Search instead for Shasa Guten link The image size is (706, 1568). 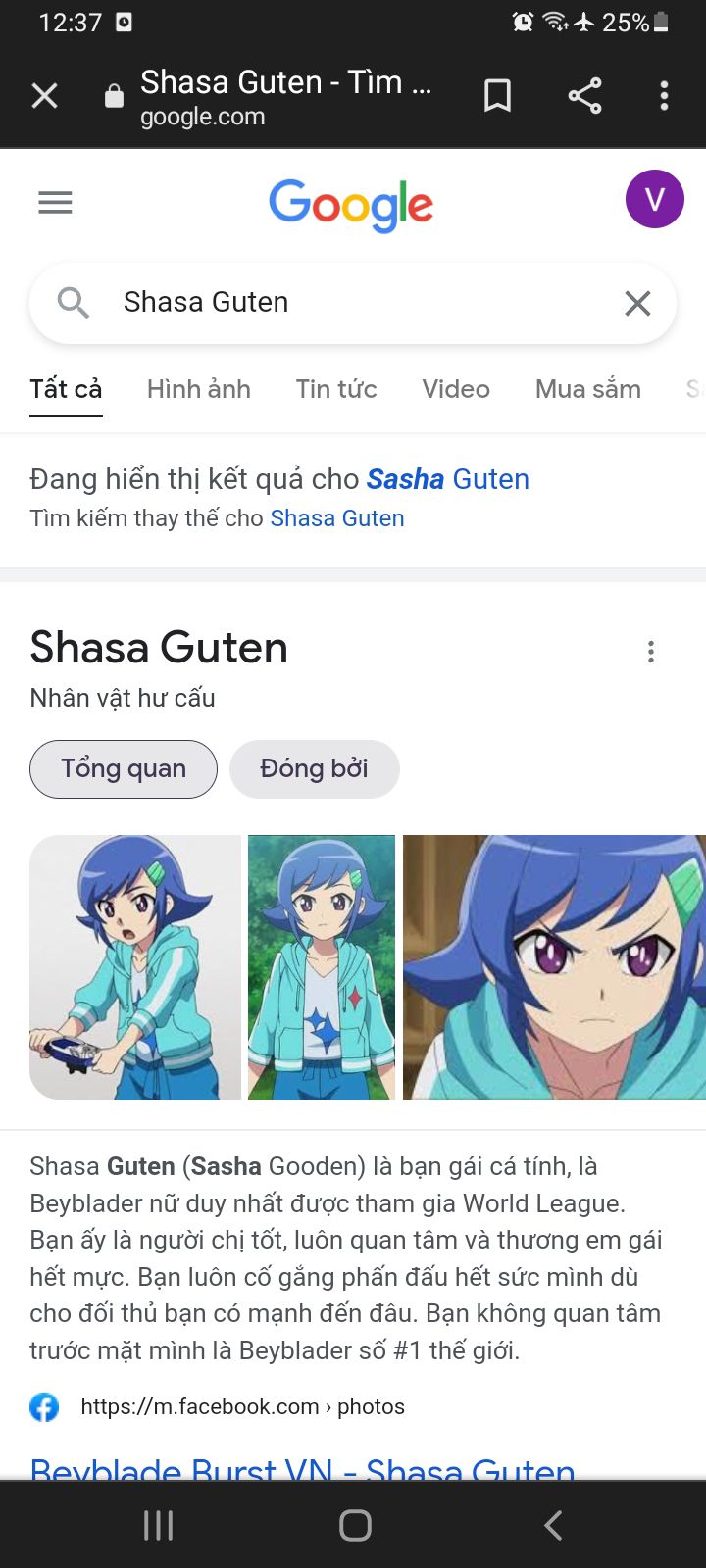(337, 518)
